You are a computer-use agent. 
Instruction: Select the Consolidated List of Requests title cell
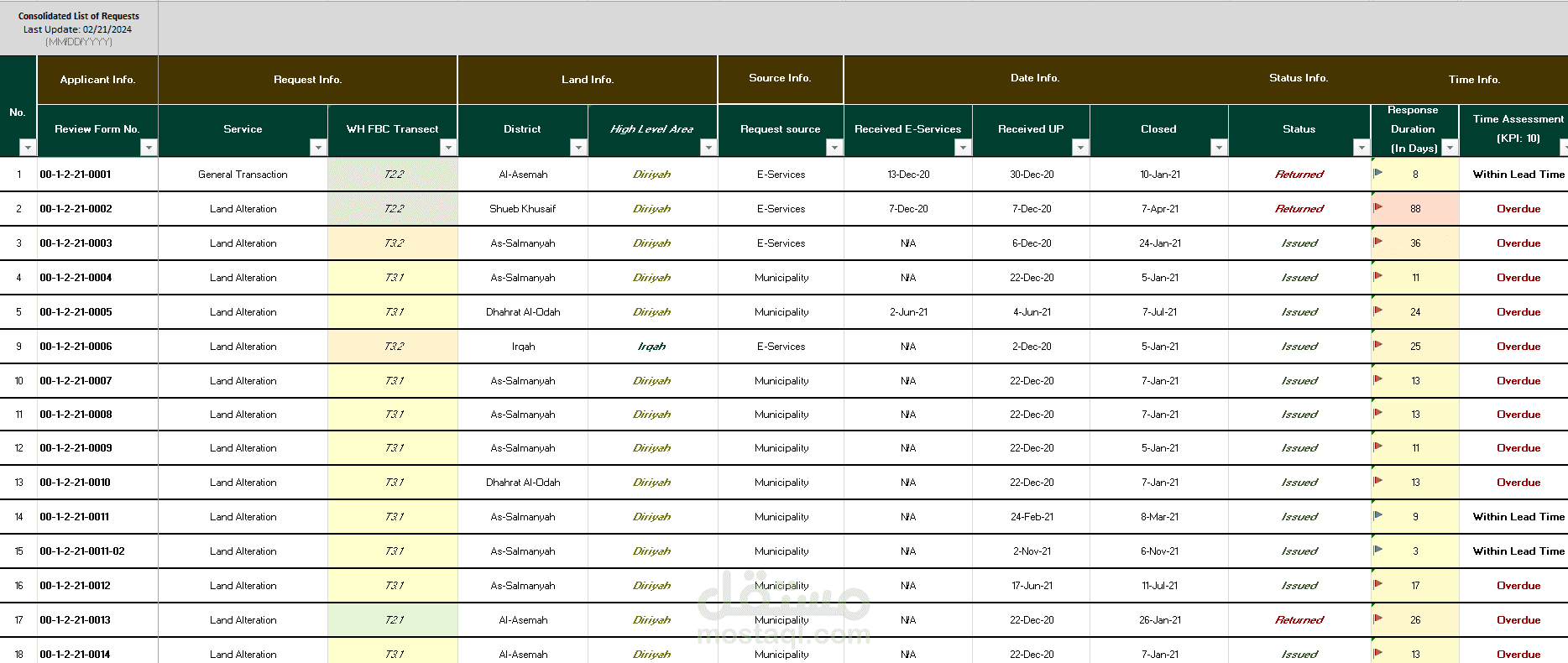tap(79, 16)
